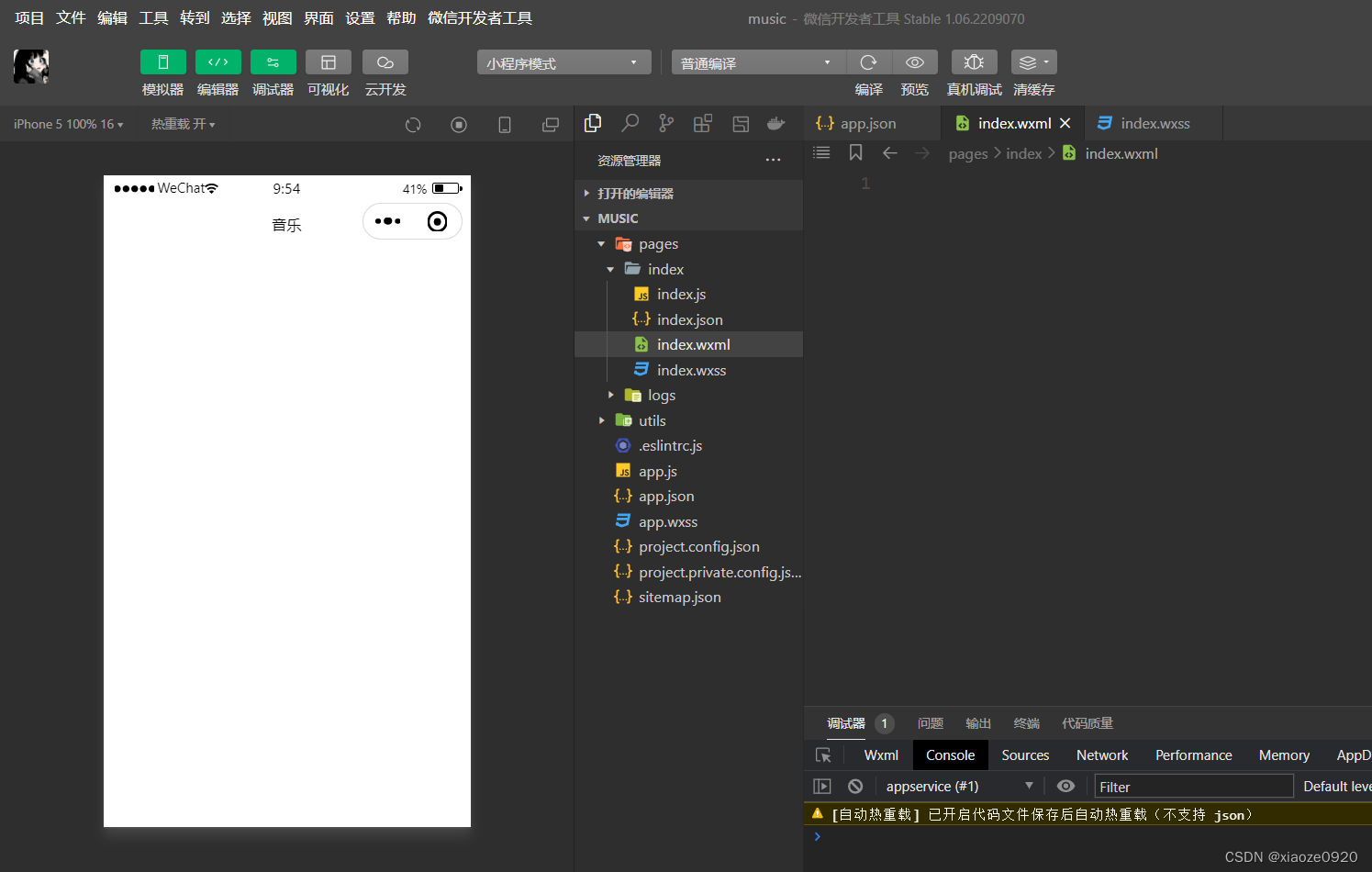Open the 项目 menu
The image size is (1372, 872).
(29, 18)
